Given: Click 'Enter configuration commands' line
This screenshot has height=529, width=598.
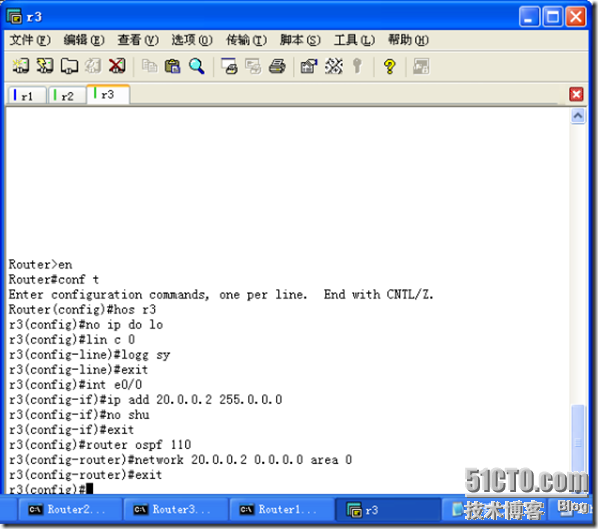Looking at the screenshot, I should pyautogui.click(x=221, y=294).
